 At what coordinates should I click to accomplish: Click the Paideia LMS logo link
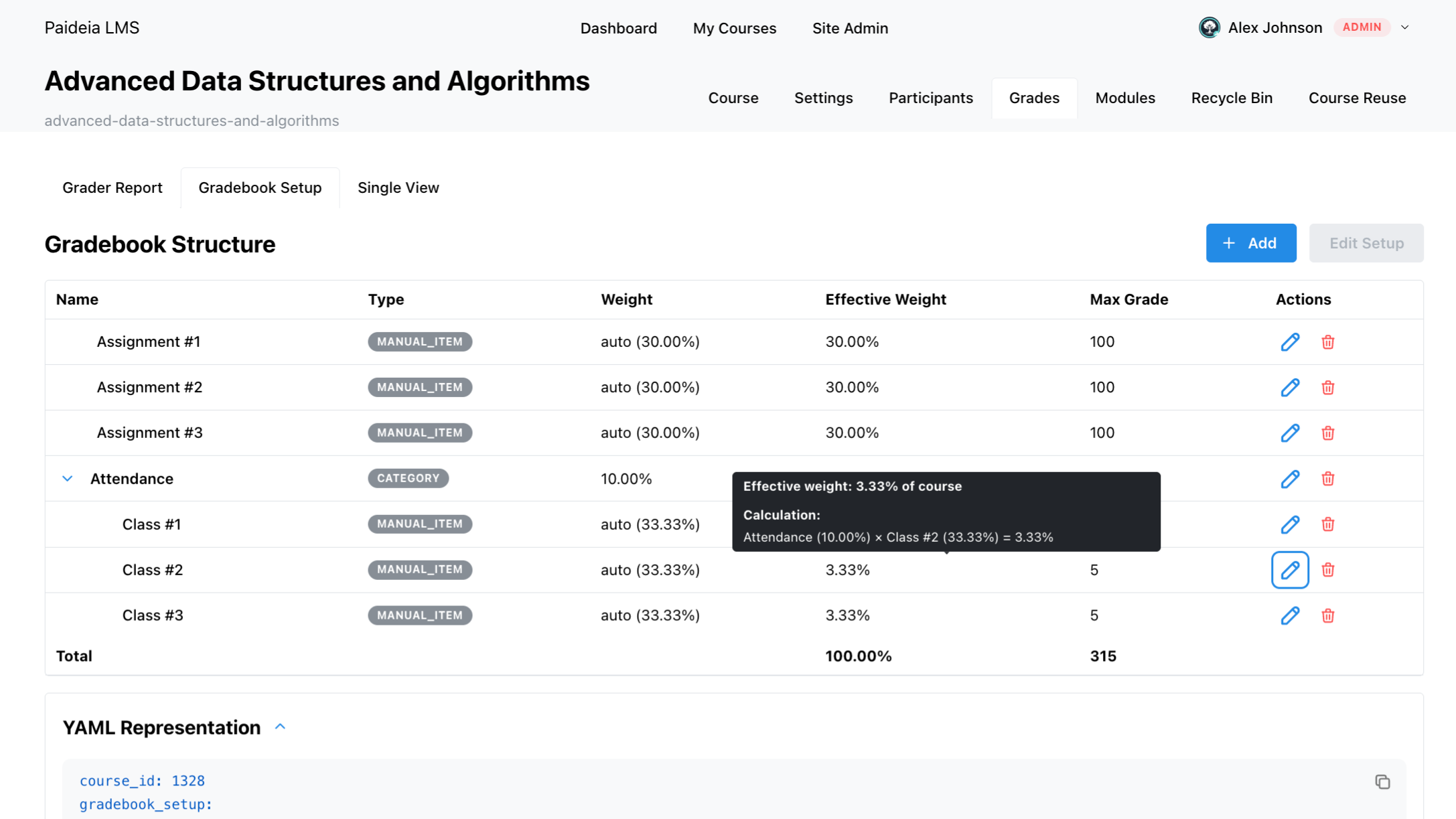coord(92,27)
